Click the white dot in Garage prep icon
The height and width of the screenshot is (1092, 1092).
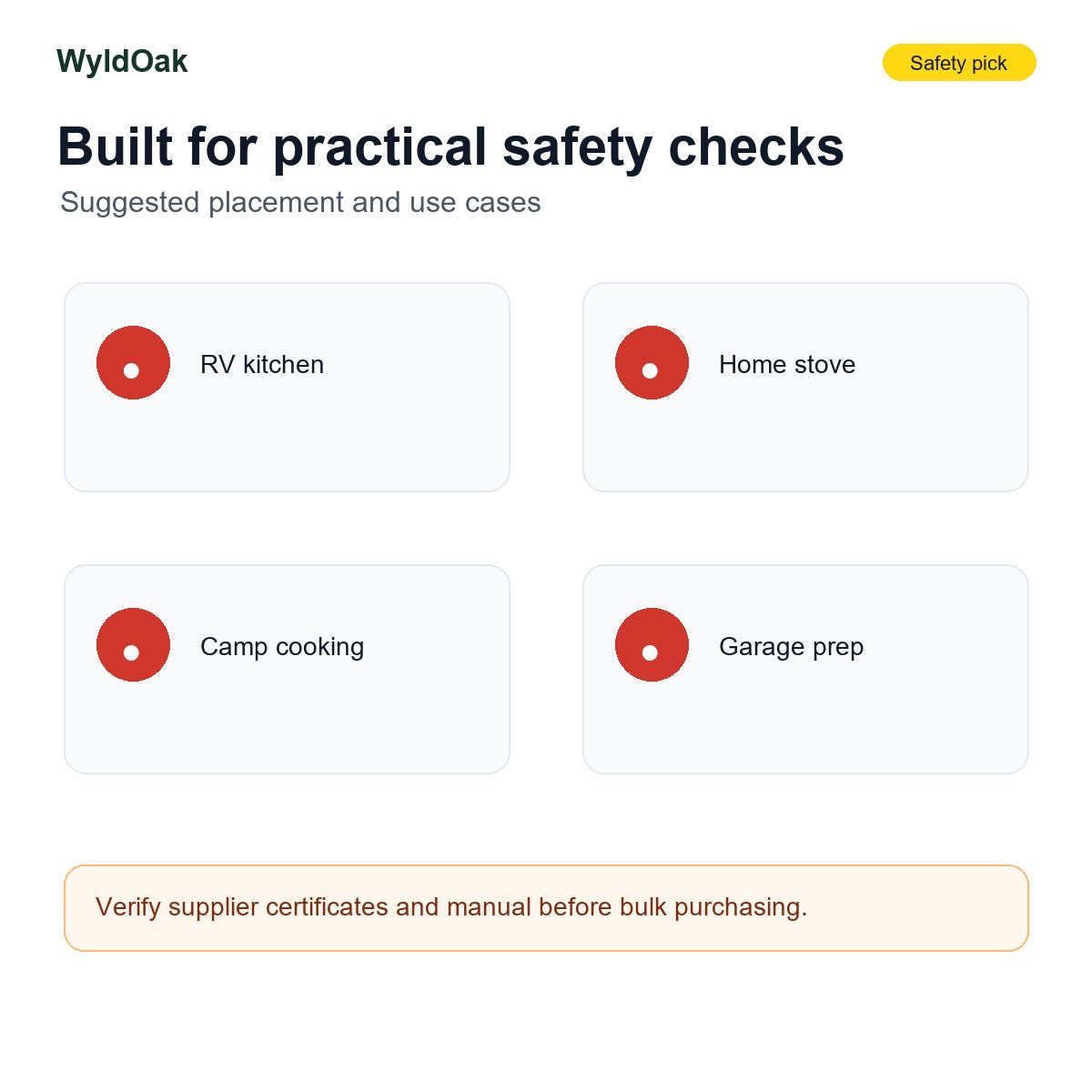(650, 652)
